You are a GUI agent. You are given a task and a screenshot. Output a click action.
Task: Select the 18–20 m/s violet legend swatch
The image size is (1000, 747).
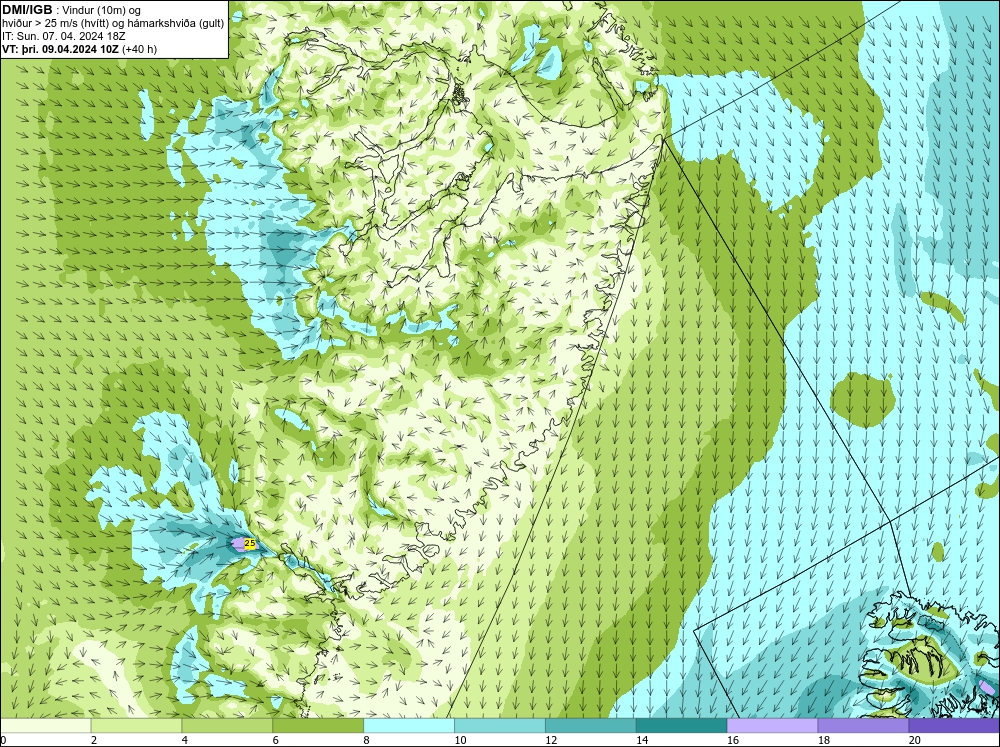tap(863, 725)
